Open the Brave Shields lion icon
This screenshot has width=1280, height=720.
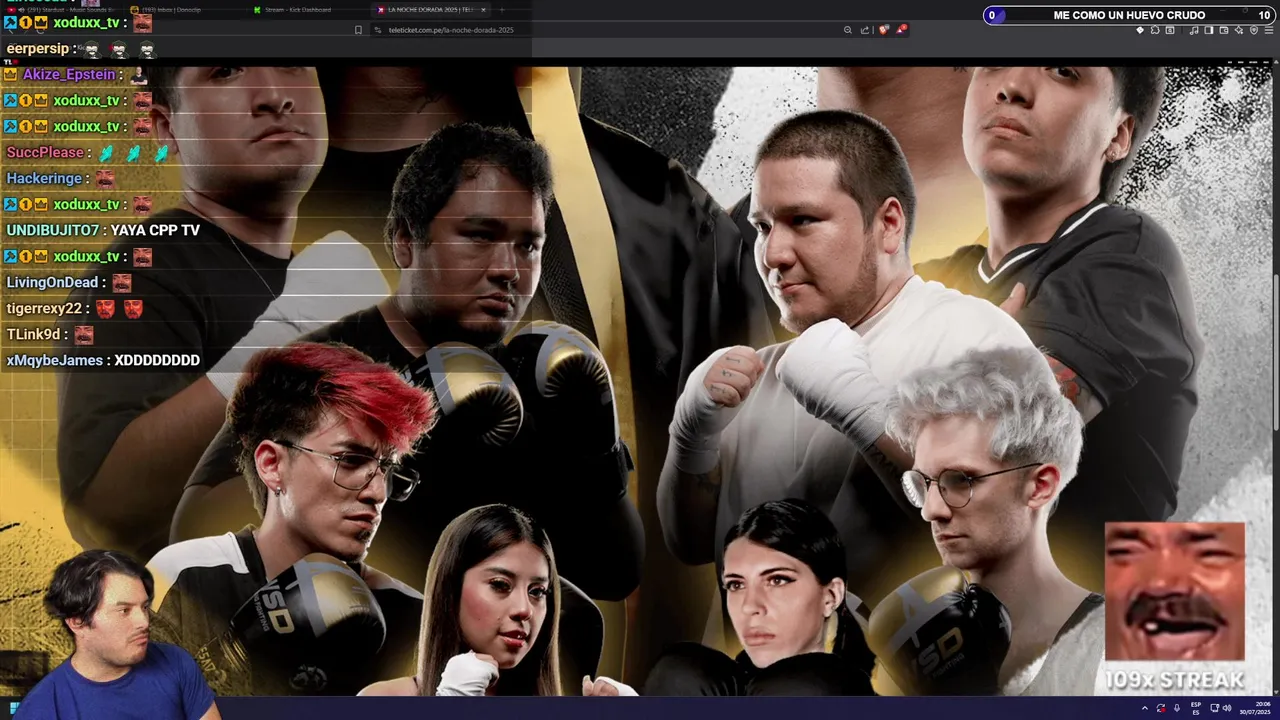883,30
